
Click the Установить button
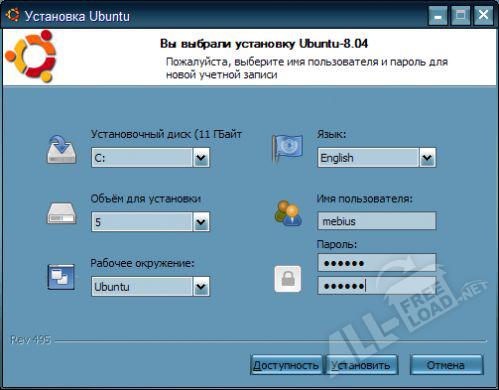362,365
